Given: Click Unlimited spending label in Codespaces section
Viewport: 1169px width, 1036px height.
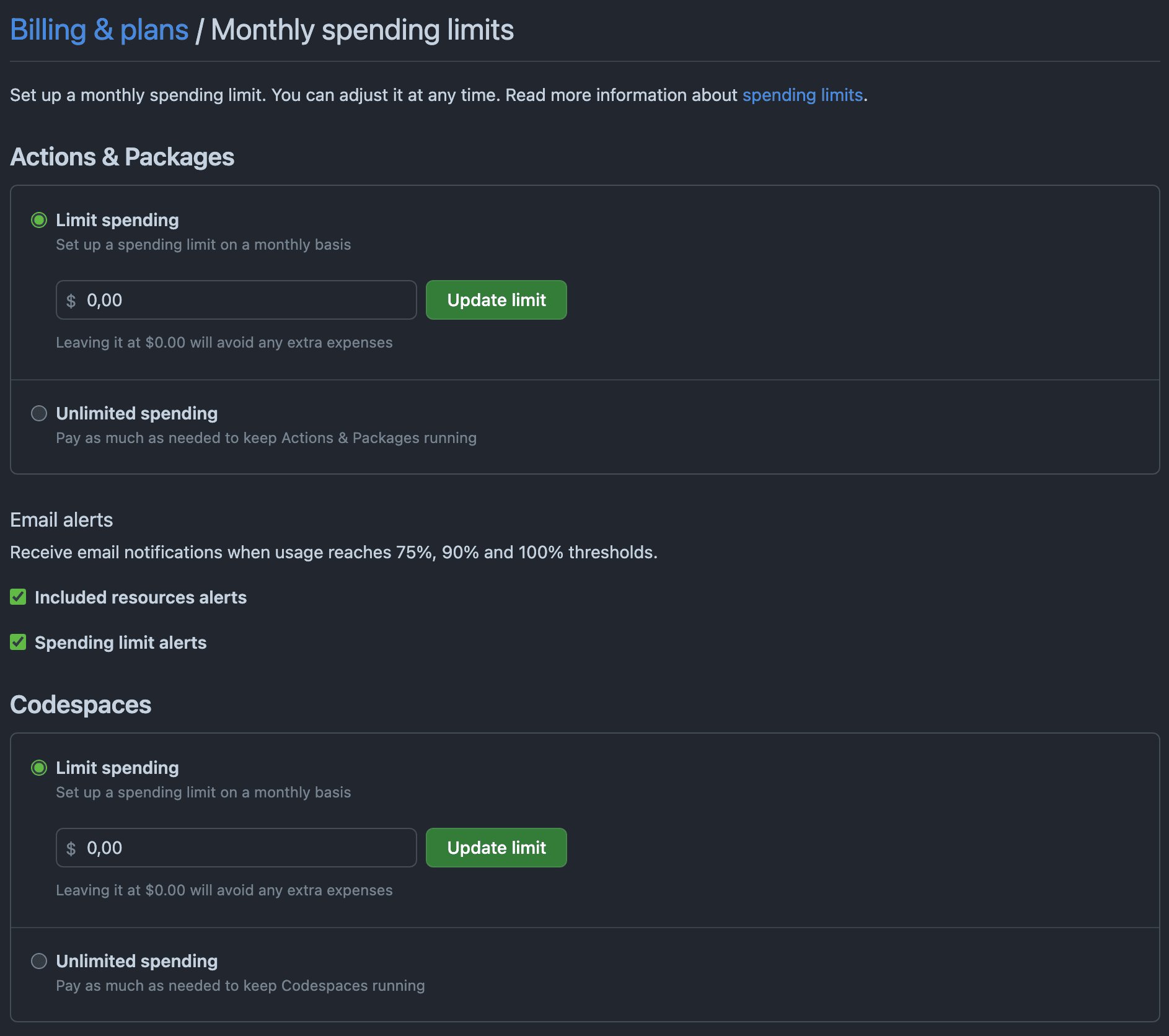Looking at the screenshot, I should [x=137, y=961].
